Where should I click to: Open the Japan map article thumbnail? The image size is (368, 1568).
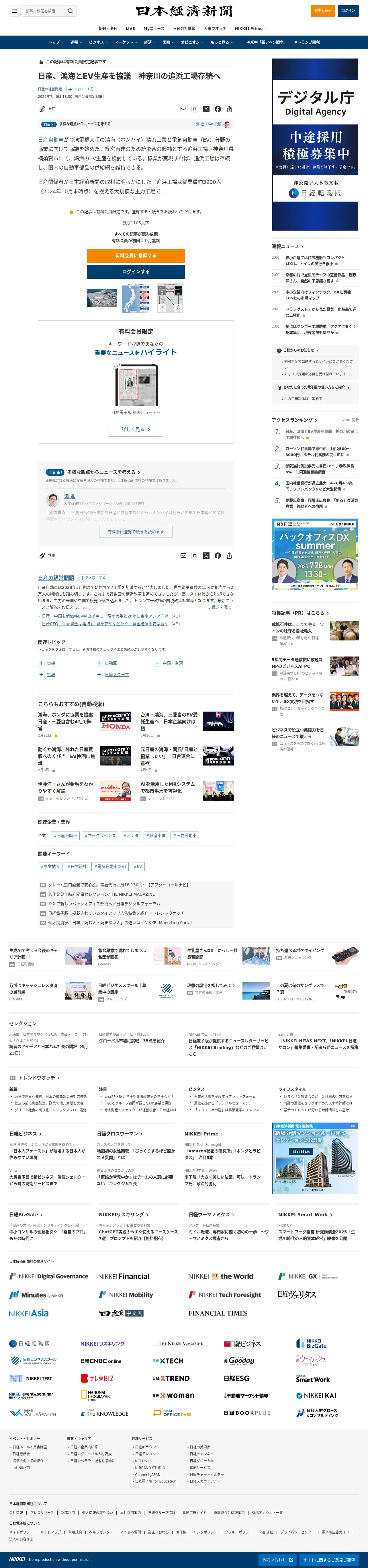136,298
